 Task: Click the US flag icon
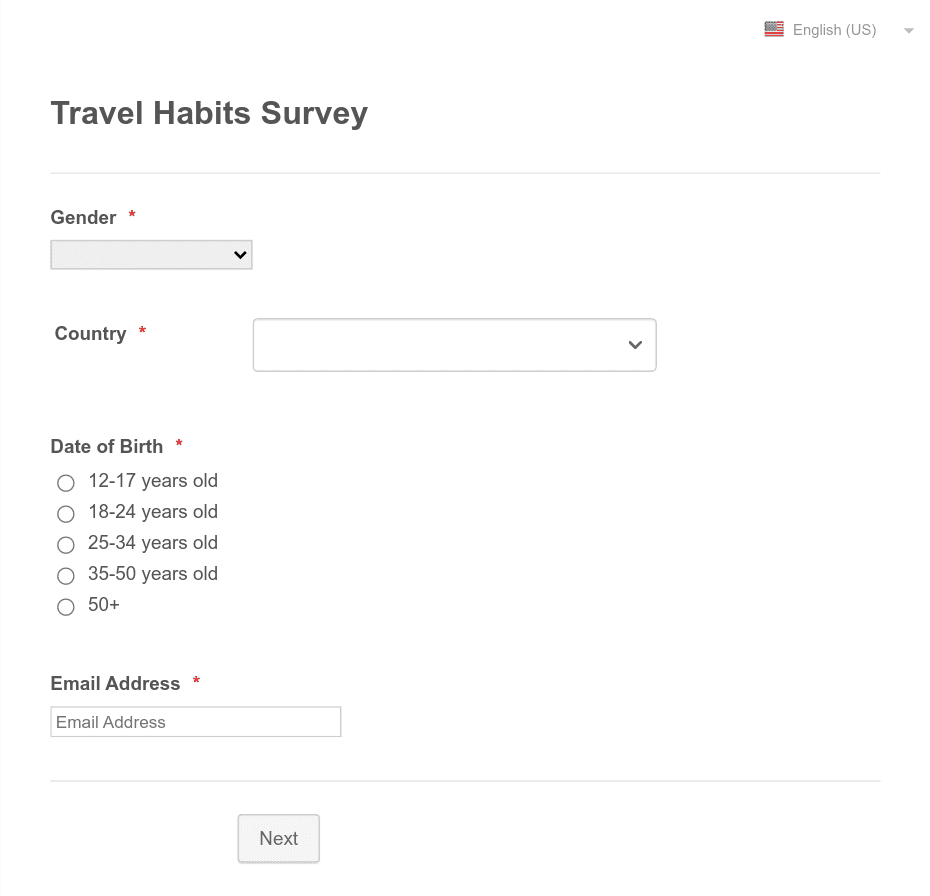(774, 29)
